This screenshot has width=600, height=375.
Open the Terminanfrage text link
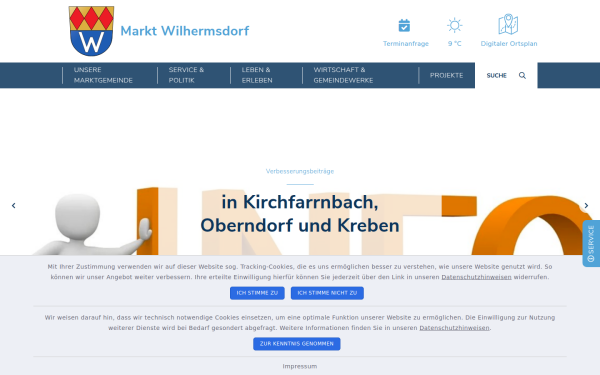pyautogui.click(x=406, y=44)
